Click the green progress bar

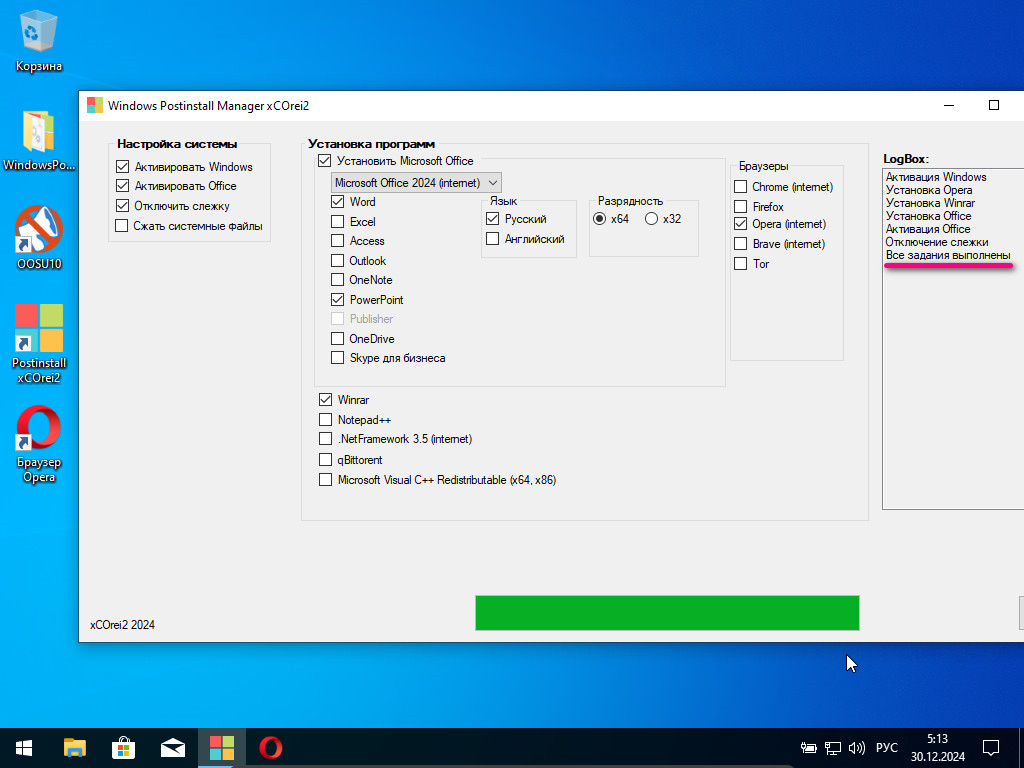[x=666, y=613]
